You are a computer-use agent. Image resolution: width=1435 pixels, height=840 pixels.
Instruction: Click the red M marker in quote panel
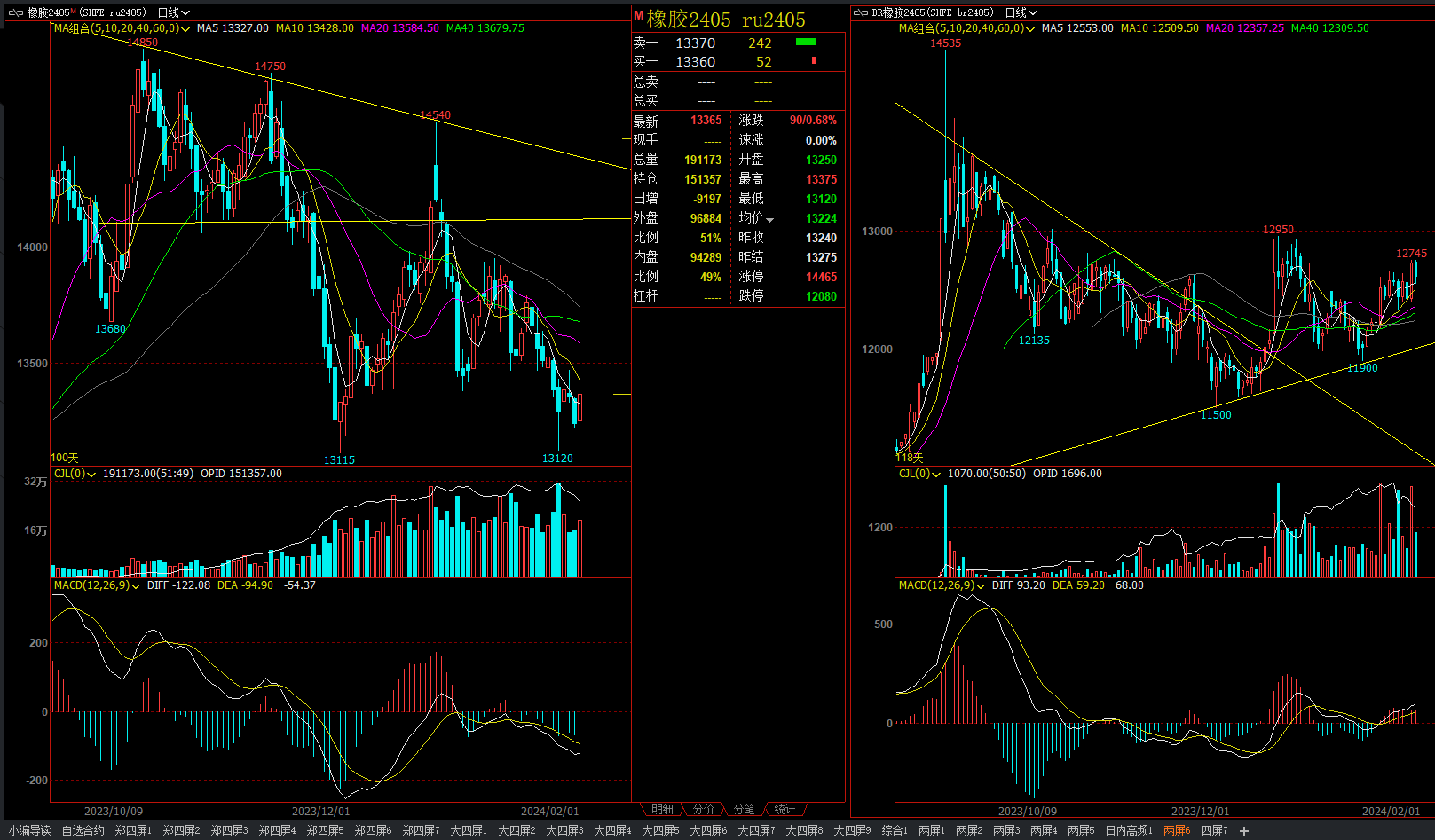coord(638,15)
